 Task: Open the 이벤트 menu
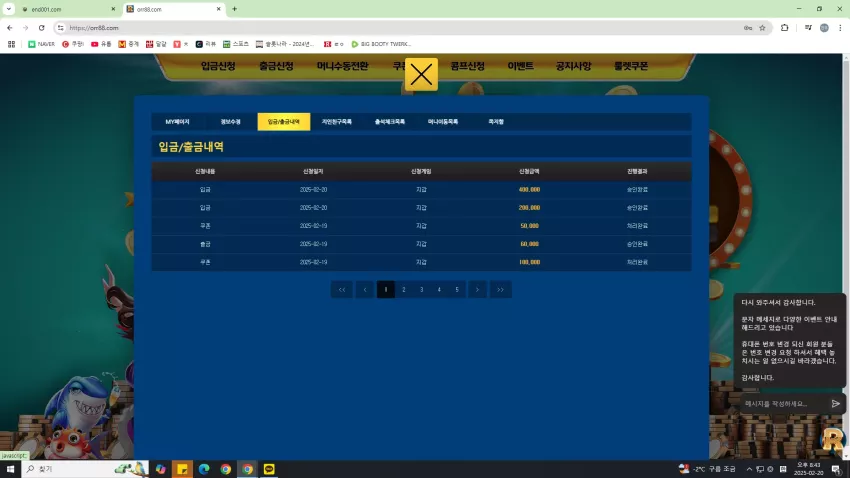pyautogui.click(x=520, y=66)
